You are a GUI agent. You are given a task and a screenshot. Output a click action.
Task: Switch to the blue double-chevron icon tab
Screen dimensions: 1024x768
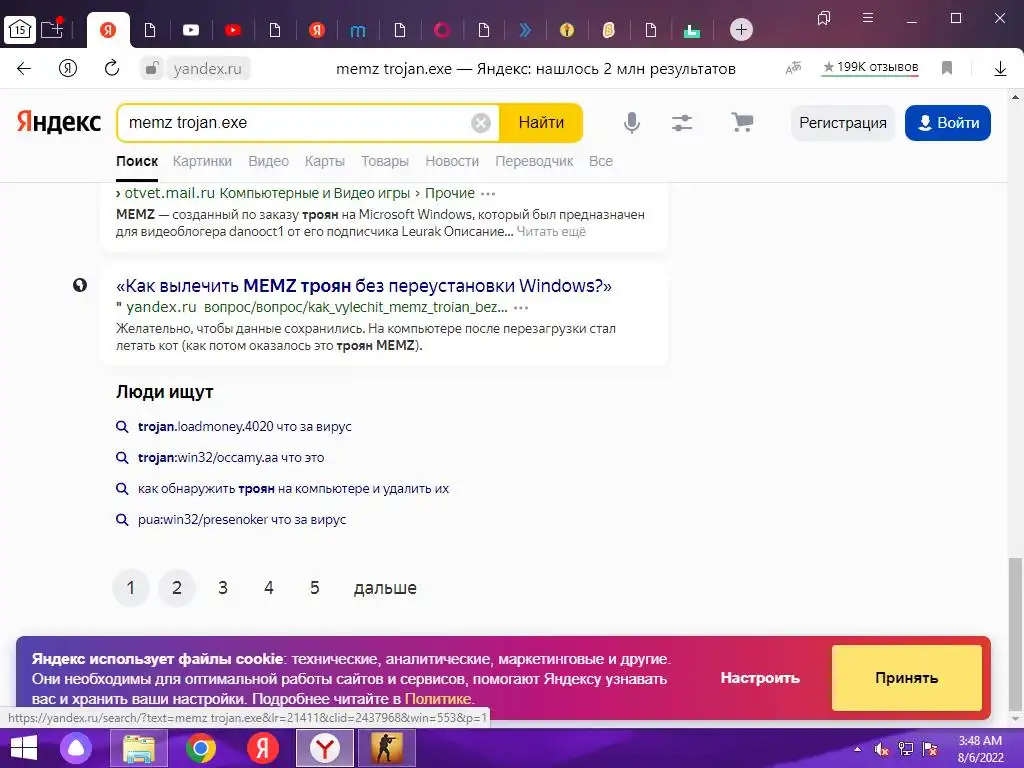point(525,30)
